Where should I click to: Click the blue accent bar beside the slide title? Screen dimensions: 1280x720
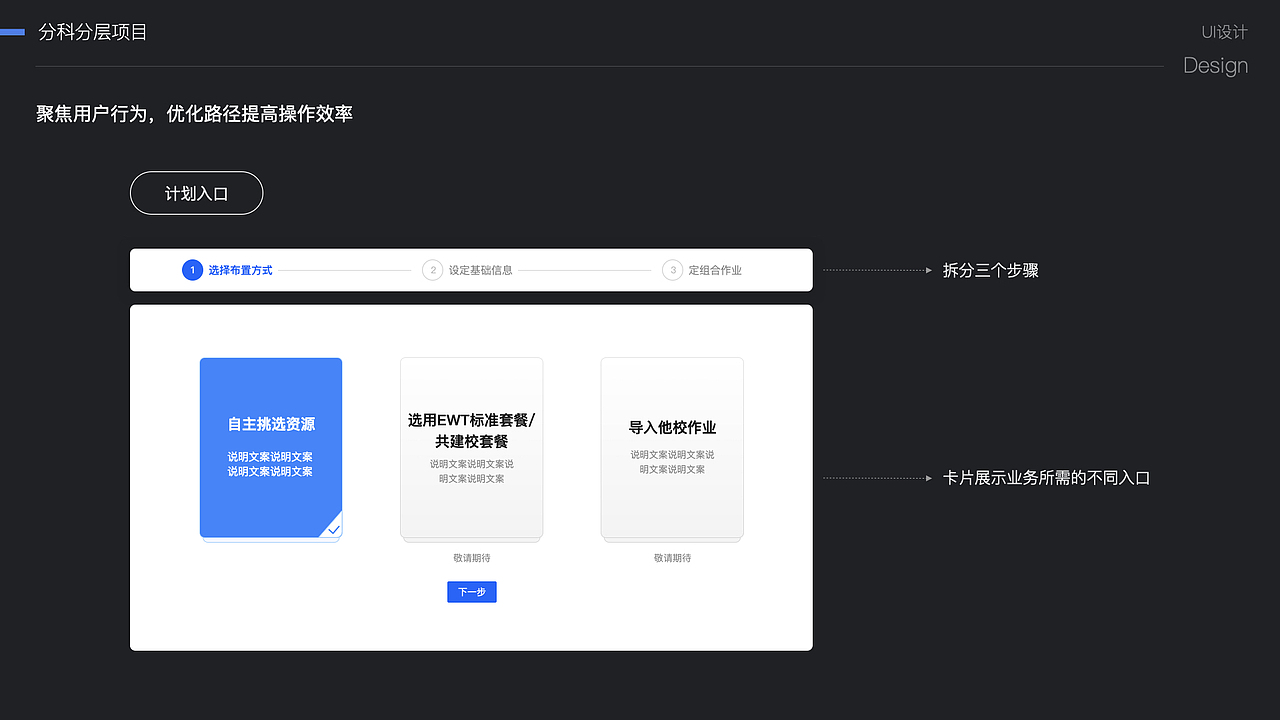point(12,31)
